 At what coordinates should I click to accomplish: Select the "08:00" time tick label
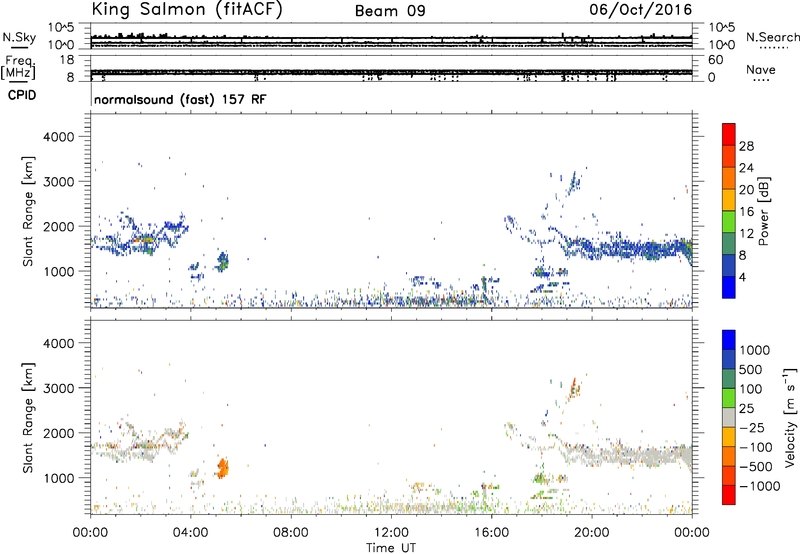click(x=291, y=533)
